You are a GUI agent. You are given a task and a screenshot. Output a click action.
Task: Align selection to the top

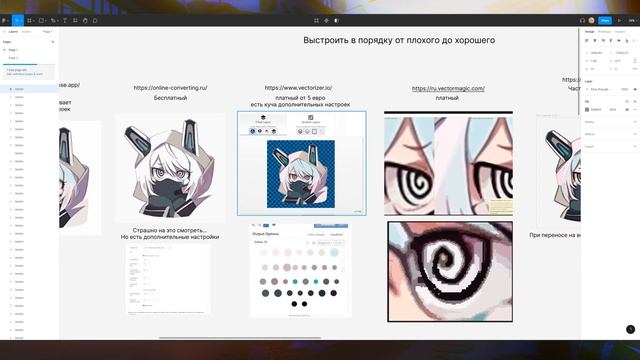click(611, 40)
